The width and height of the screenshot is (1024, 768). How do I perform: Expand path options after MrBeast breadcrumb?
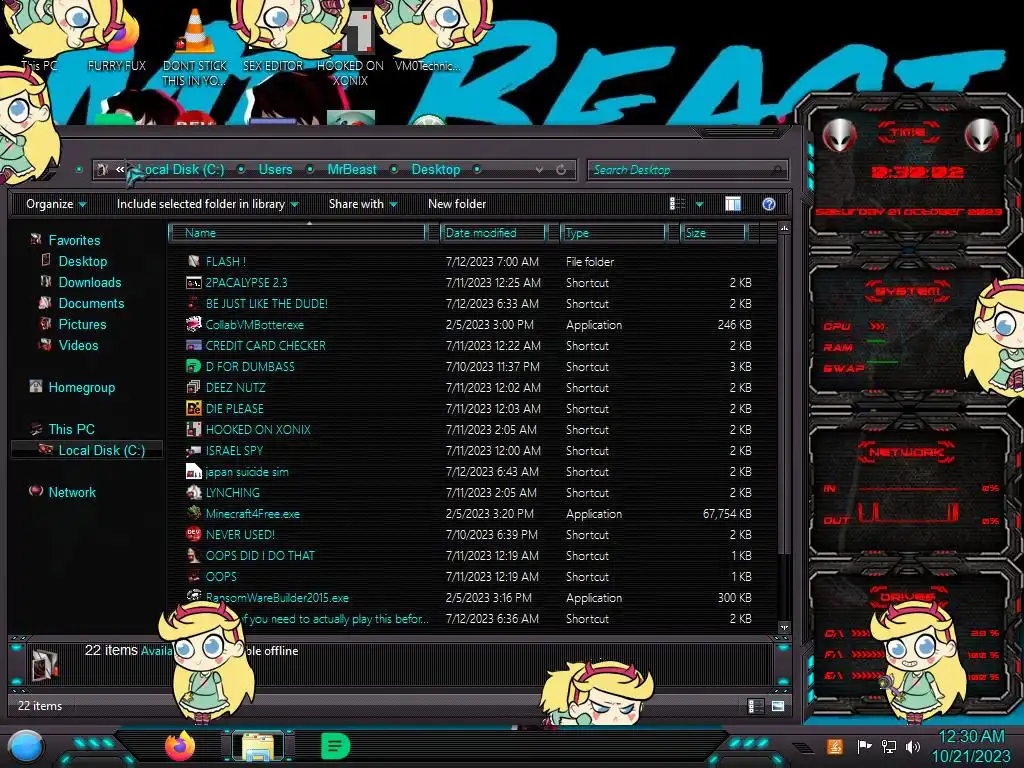[394, 169]
